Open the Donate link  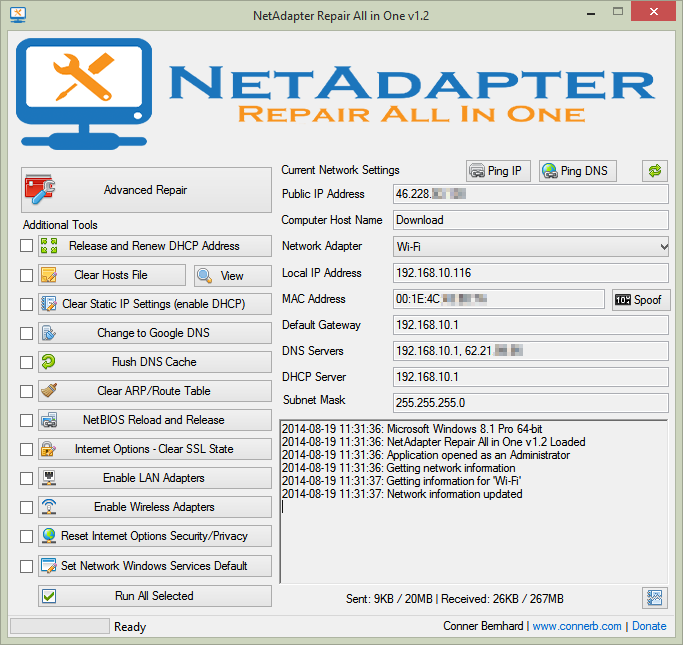tap(649, 626)
